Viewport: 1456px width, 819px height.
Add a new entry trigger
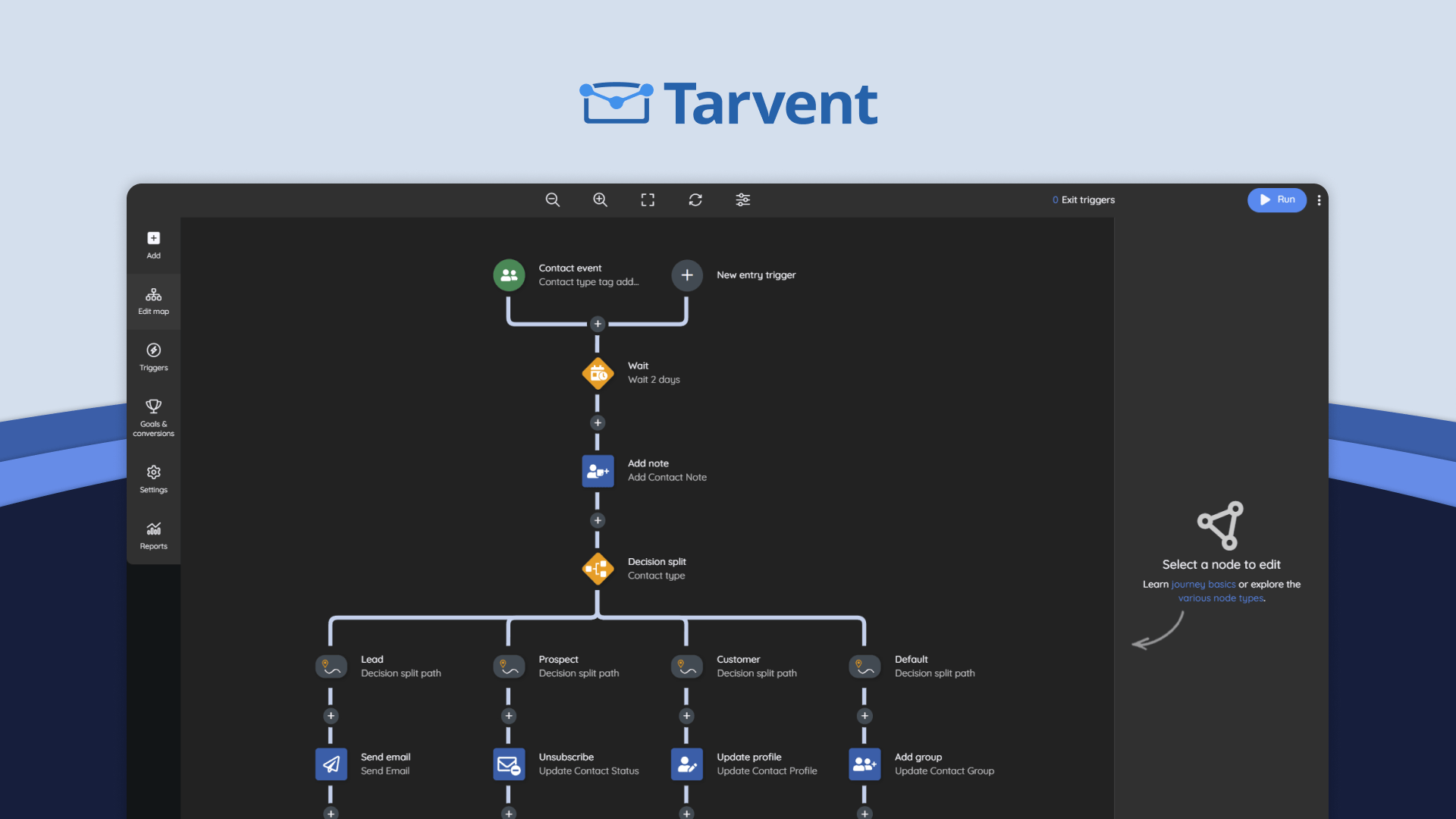(687, 275)
